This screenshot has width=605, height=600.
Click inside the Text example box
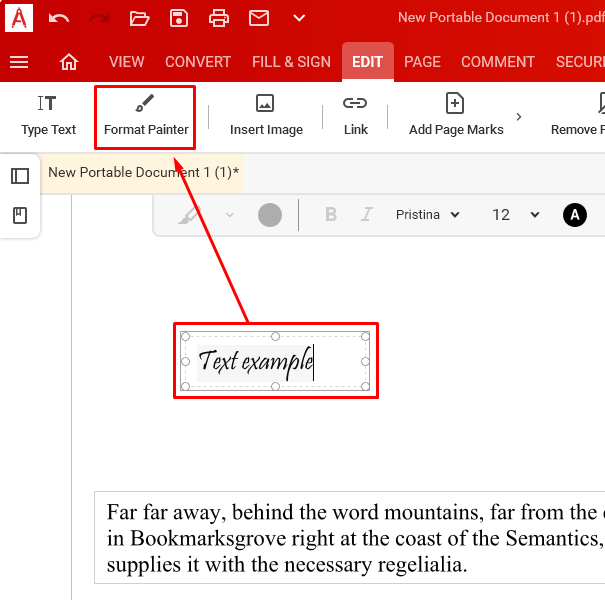(256, 361)
